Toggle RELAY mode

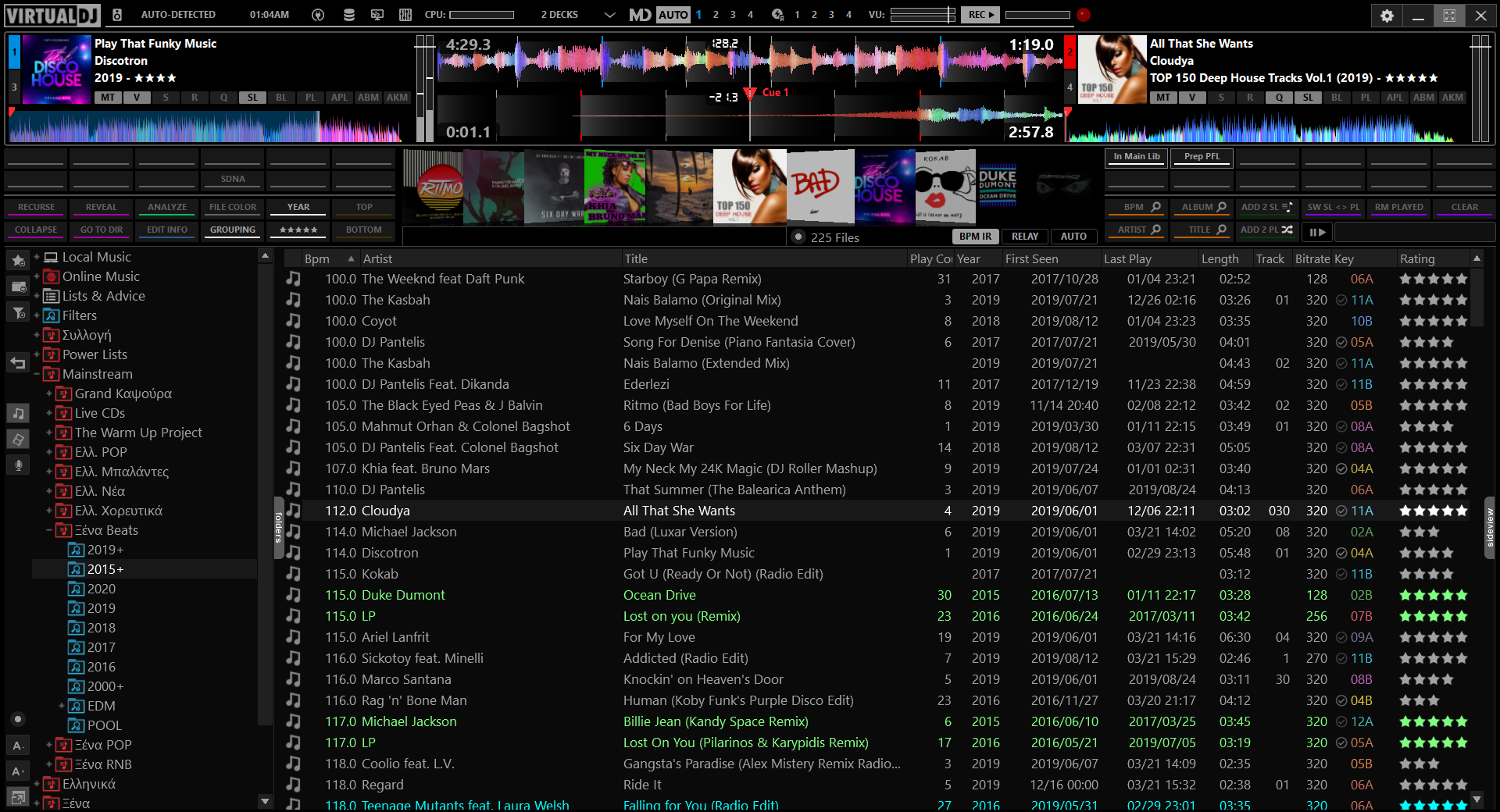tap(1024, 237)
